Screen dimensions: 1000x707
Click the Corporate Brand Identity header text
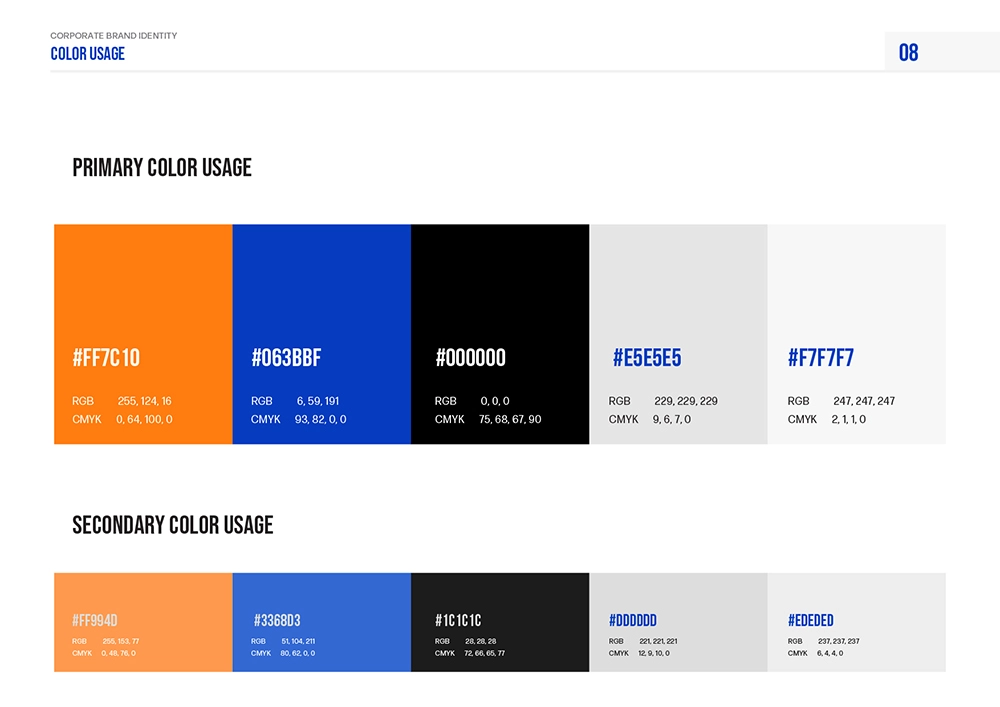114,36
